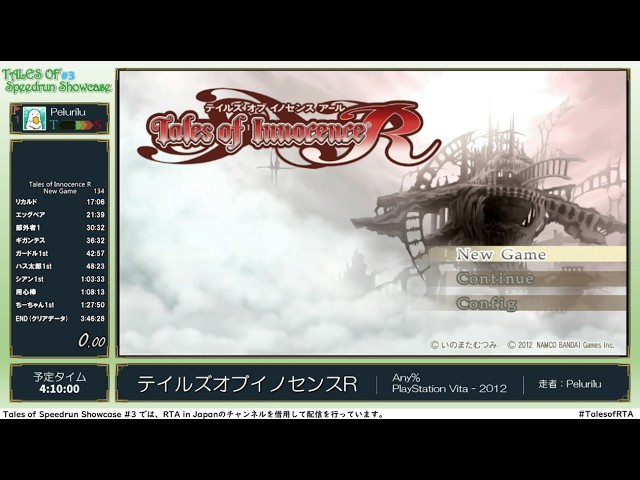Select the END (クリアデータ) split row
This screenshot has width=640, height=480.
pyautogui.click(x=60, y=318)
